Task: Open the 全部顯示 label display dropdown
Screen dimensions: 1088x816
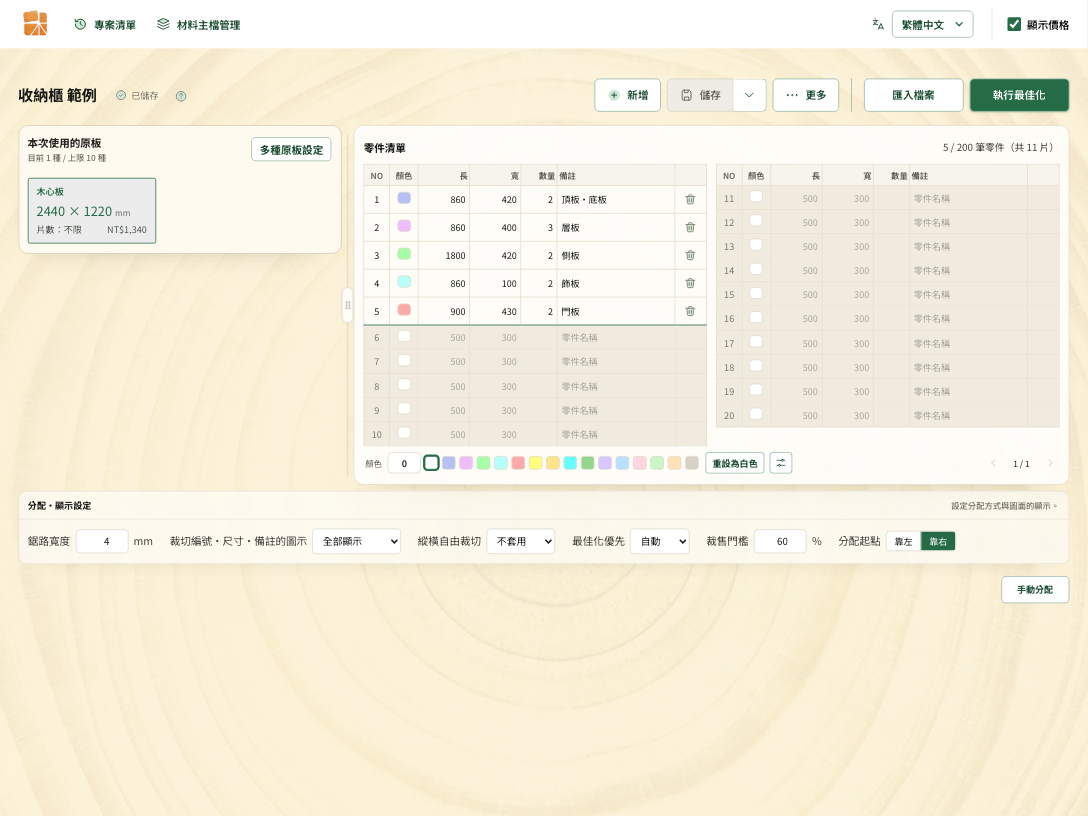Action: click(x=357, y=541)
